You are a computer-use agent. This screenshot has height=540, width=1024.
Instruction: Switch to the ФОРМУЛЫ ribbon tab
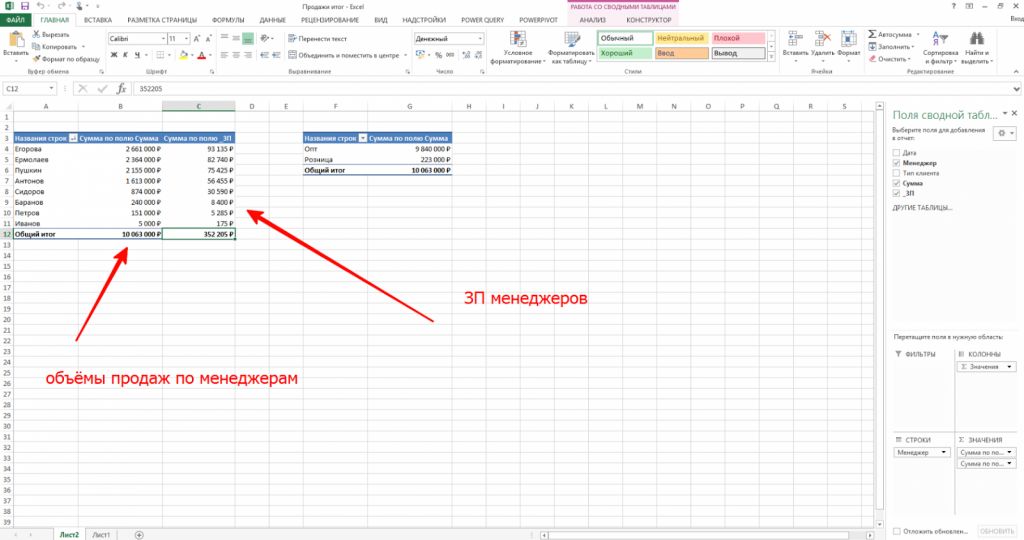[x=228, y=20]
